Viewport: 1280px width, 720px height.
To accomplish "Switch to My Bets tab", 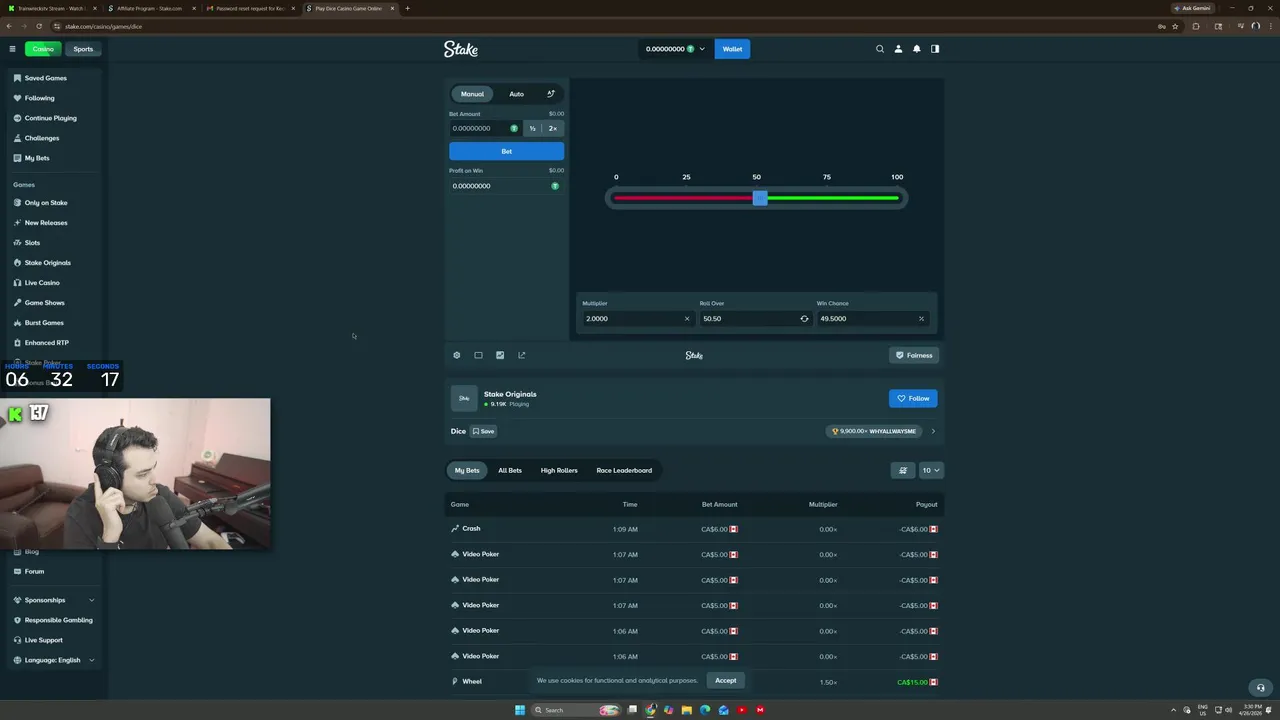I will pos(467,470).
